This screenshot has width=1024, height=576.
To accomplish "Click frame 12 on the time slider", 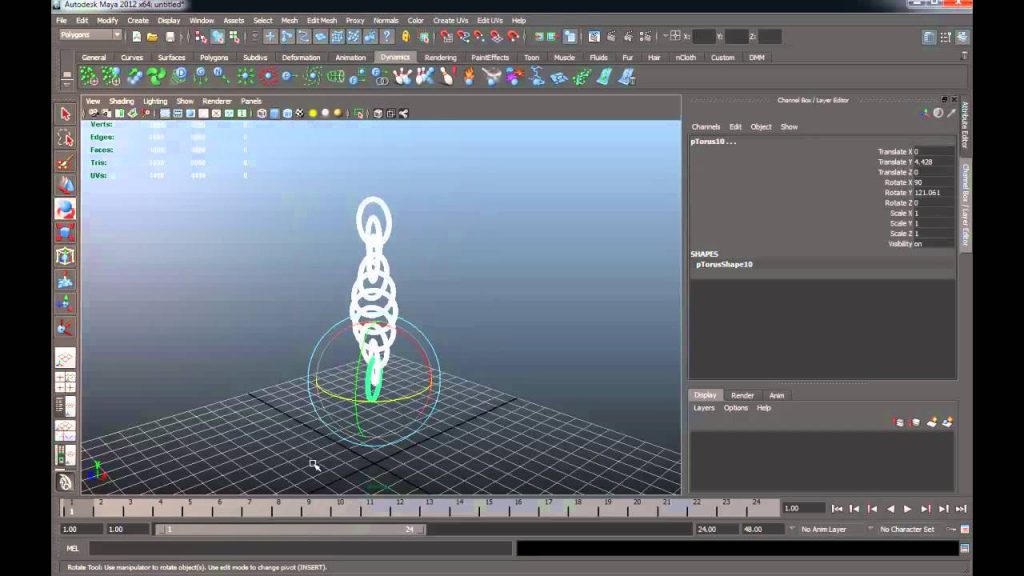I will click(399, 507).
